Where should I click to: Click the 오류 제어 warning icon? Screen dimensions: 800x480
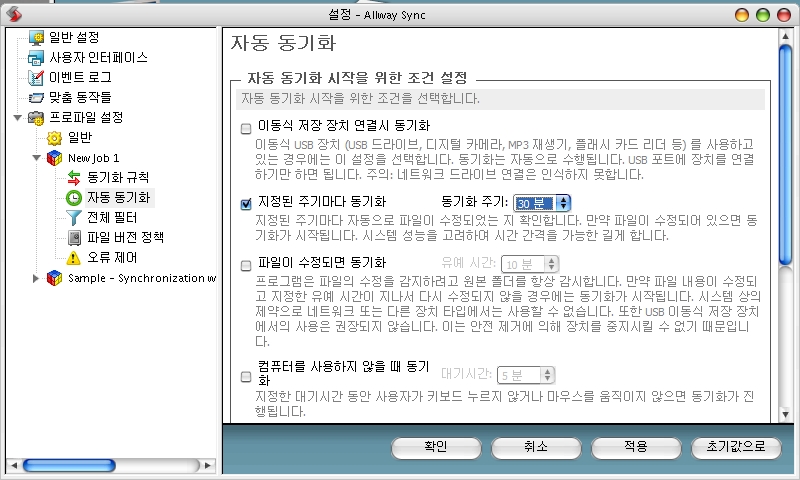73,258
